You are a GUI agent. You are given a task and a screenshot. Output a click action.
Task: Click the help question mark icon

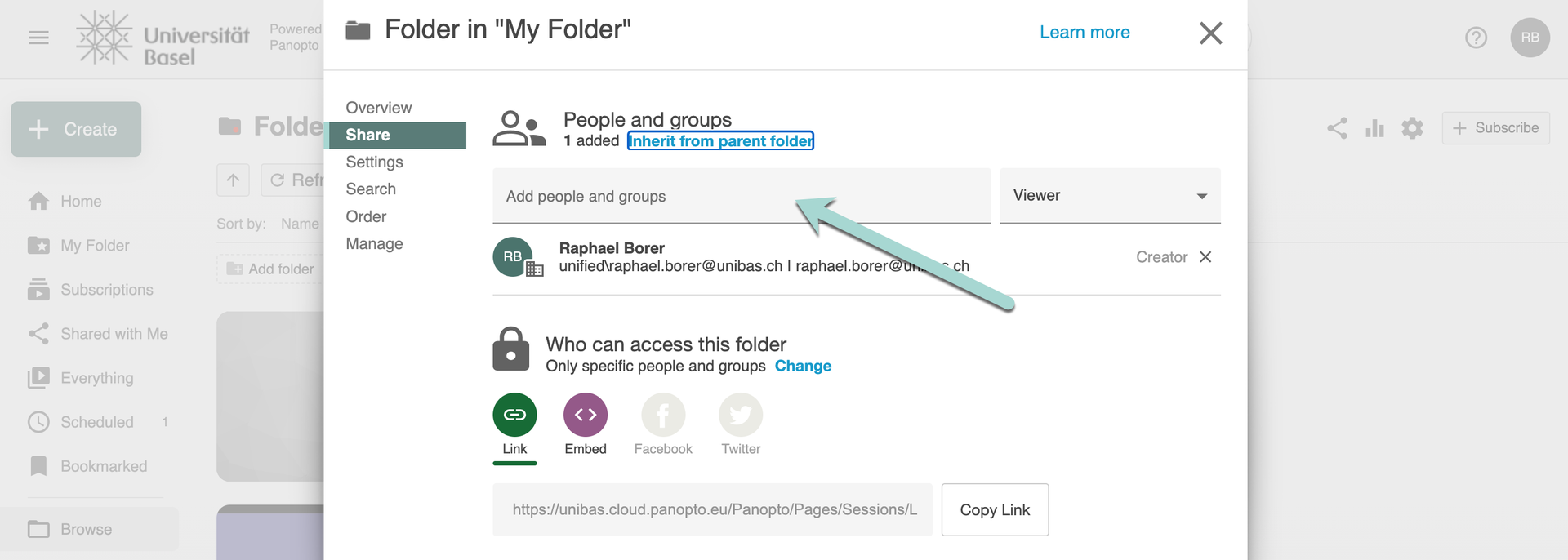pyautogui.click(x=1476, y=38)
